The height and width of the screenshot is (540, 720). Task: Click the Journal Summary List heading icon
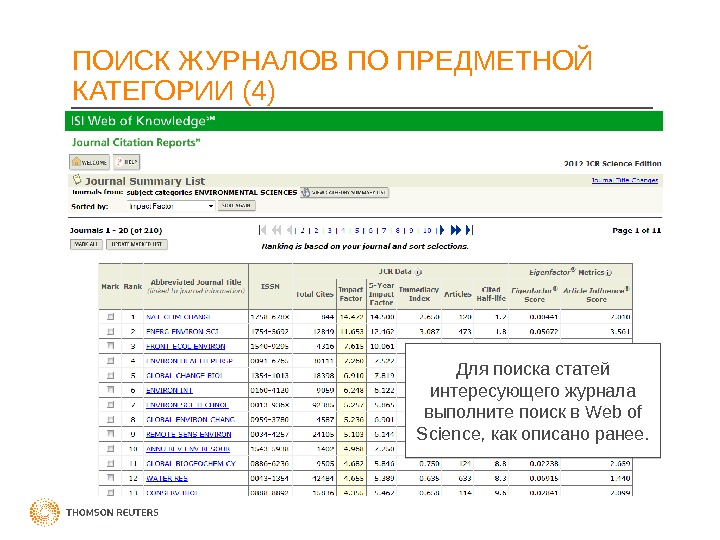(x=77, y=180)
